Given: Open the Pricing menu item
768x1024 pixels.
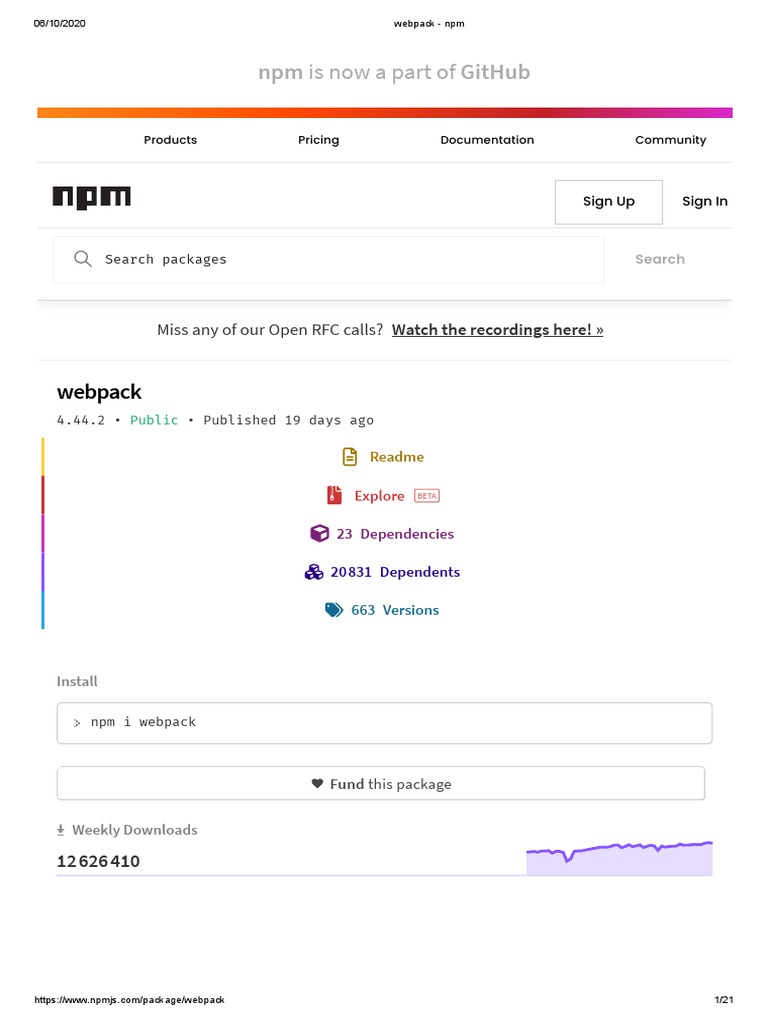Looking at the screenshot, I should [318, 140].
